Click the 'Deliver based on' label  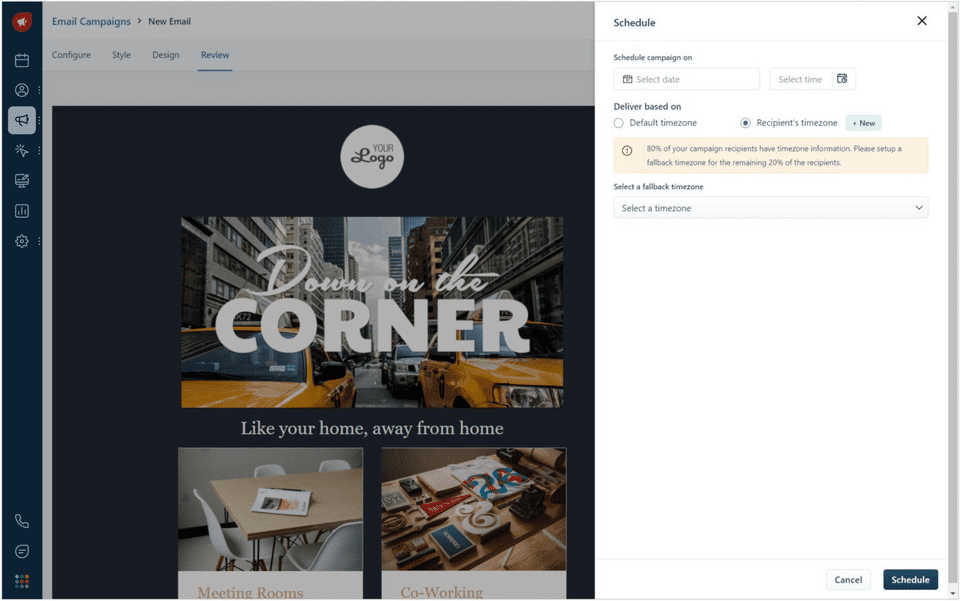pos(647,106)
